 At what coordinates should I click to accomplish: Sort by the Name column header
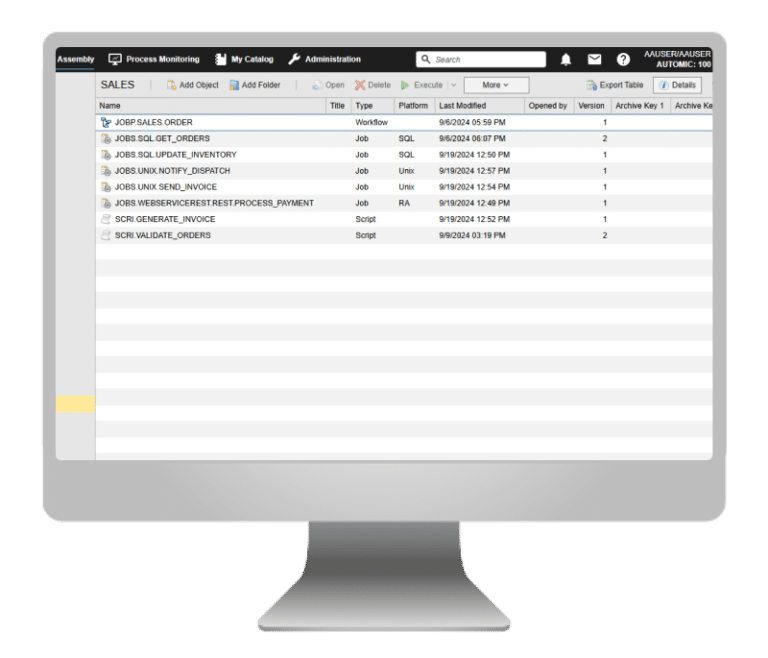pos(211,106)
